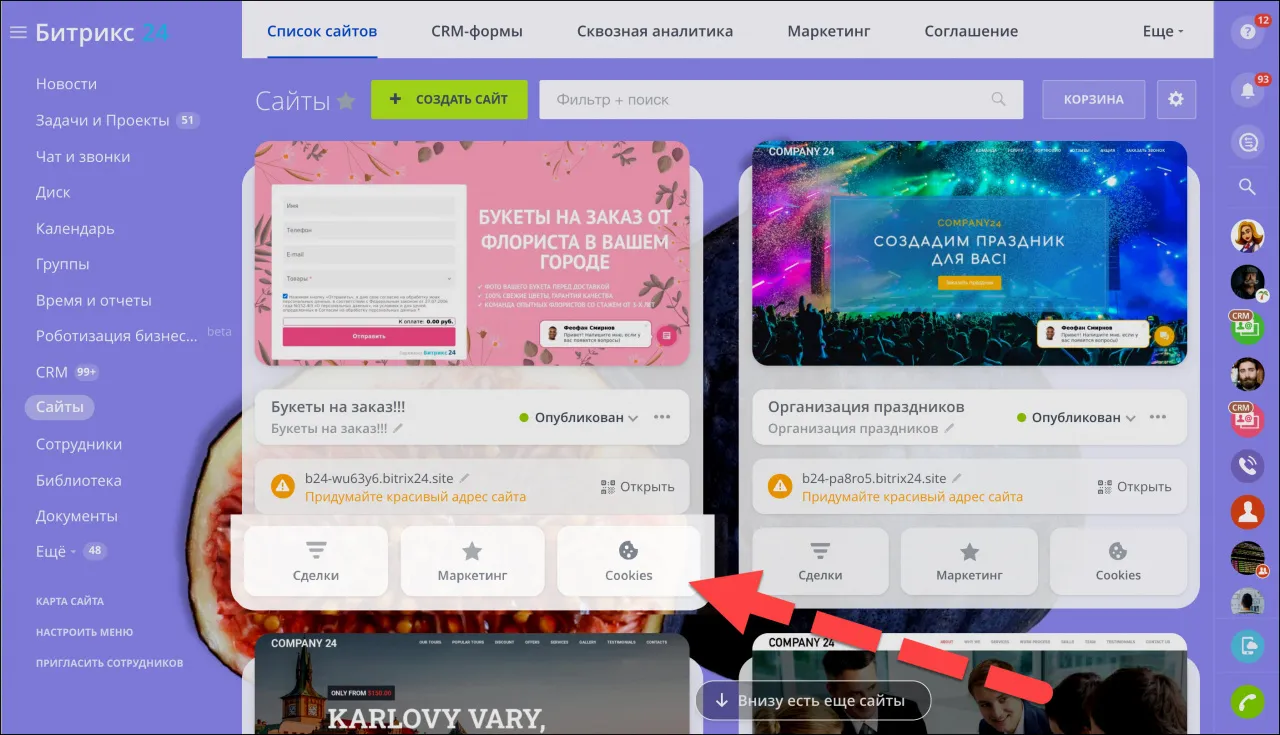
Task: Click warning icon beside b24-wu63y6.bitrix24.site
Action: point(283,487)
